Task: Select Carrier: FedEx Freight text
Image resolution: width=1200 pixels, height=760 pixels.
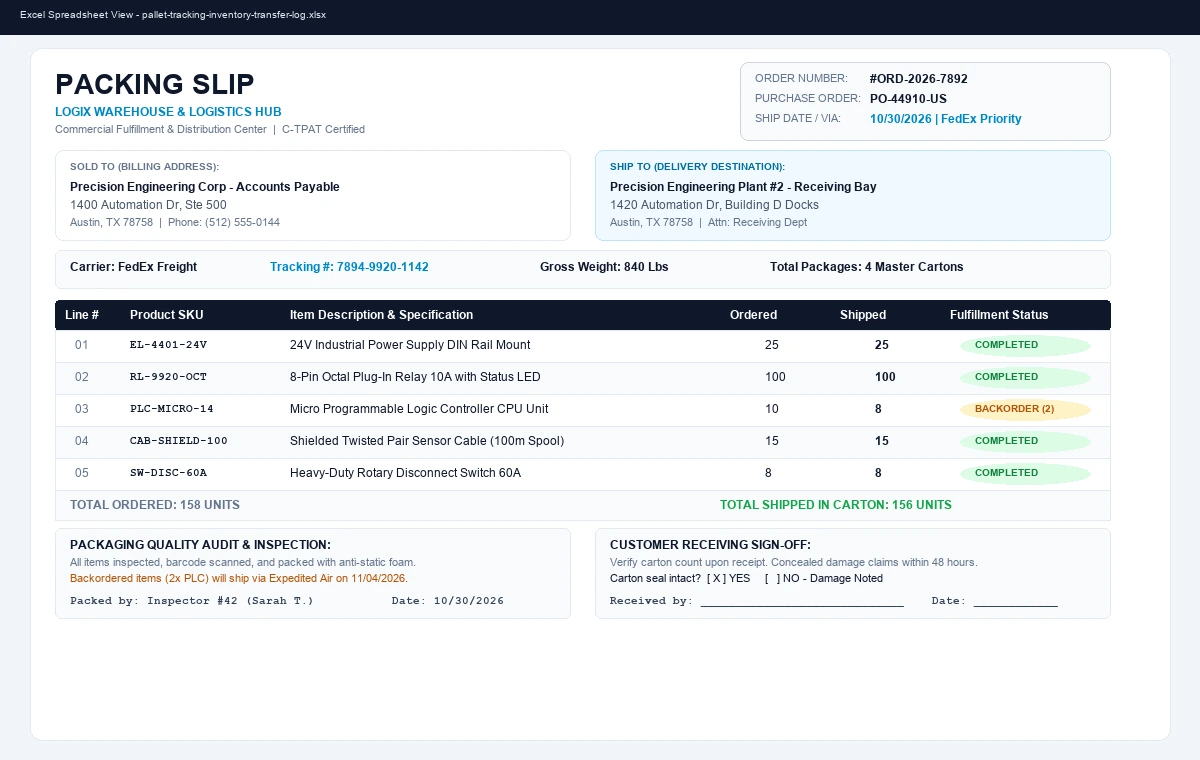Action: (x=133, y=267)
